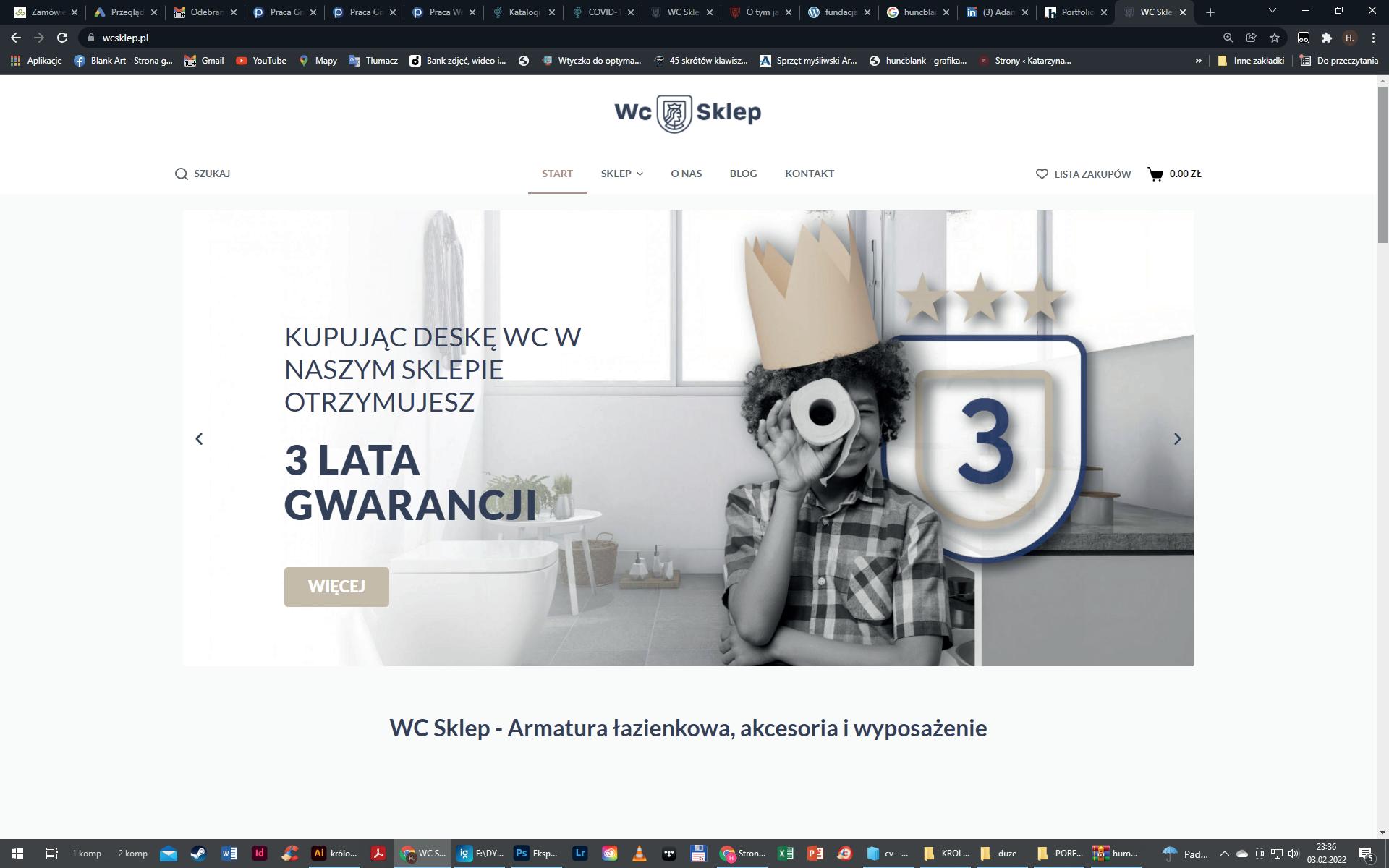This screenshot has height=868, width=1389.
Task: Open Photoshop from the taskbar
Action: click(521, 854)
